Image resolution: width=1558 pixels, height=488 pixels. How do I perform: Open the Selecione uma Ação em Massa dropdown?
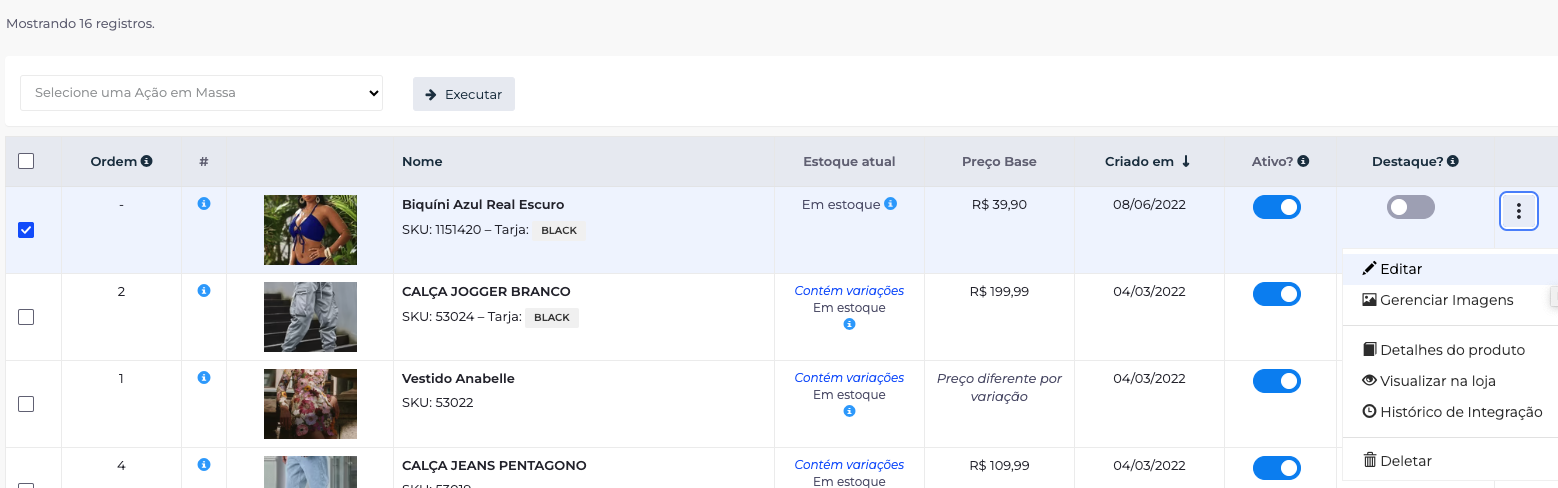(x=201, y=93)
